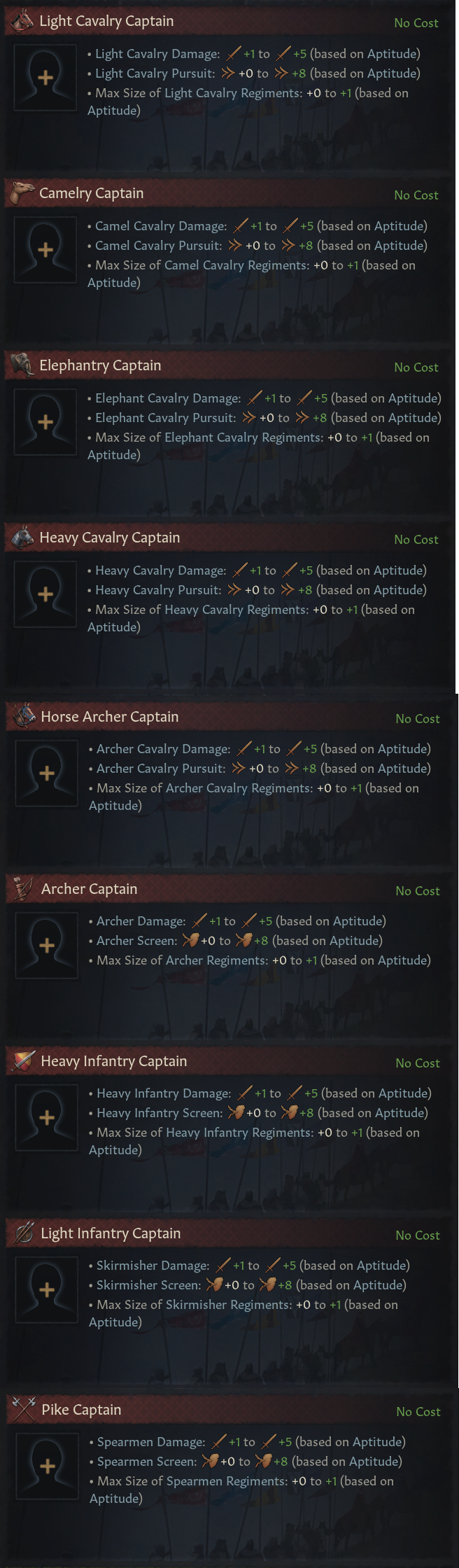Click the Archer Captain bow icon
Viewport: 459px width, 1568px height.
pos(24,888)
